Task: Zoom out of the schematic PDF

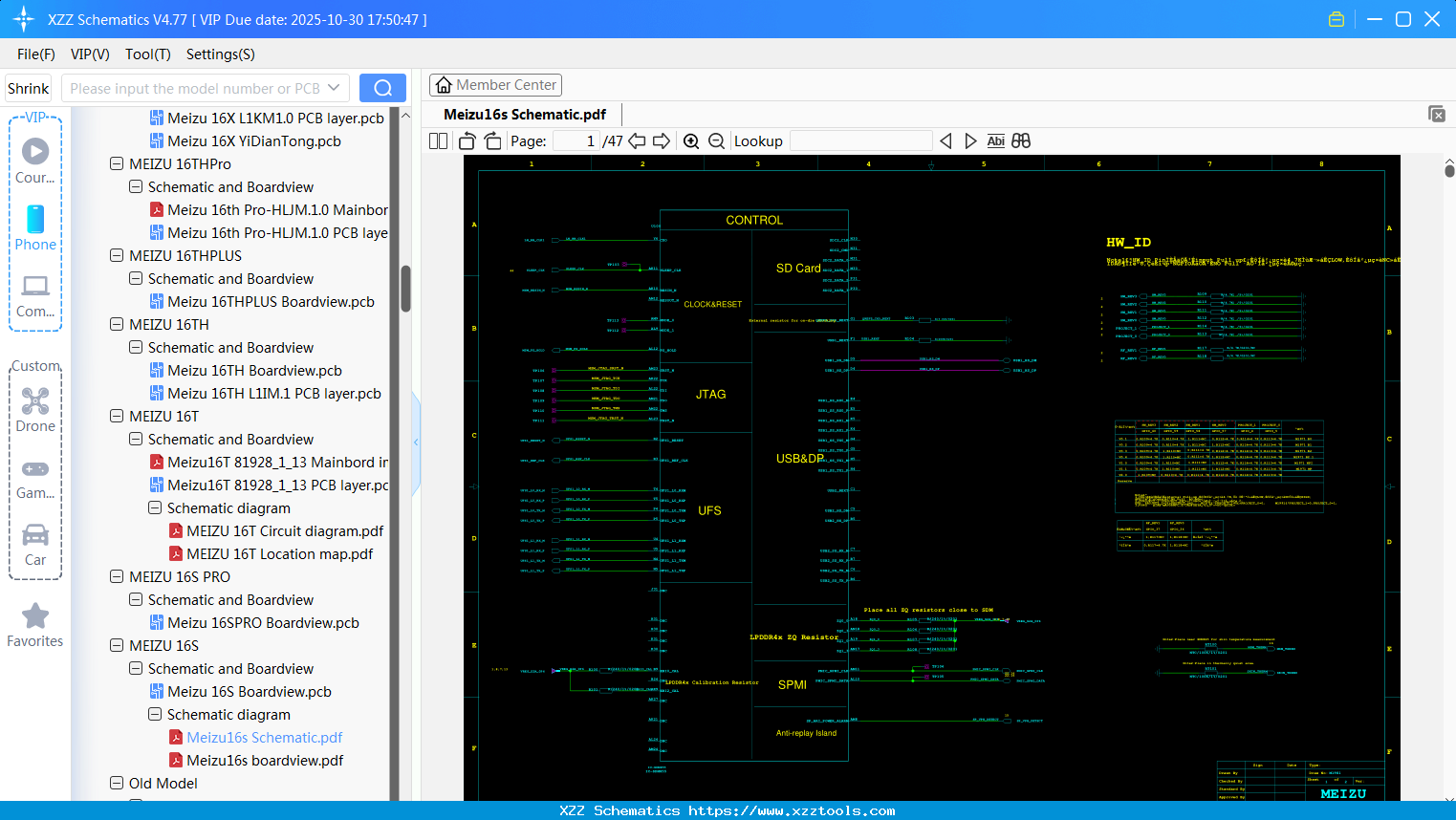Action: (715, 140)
